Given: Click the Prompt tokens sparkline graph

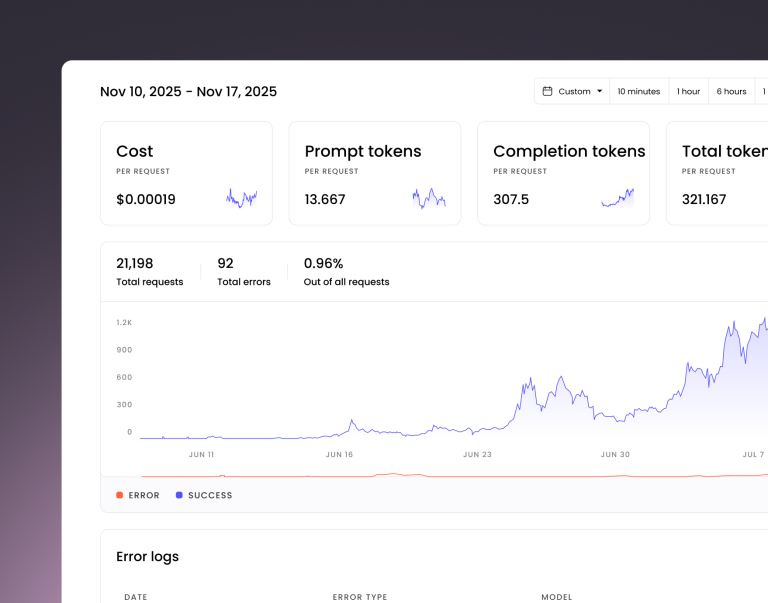Looking at the screenshot, I should (429, 198).
